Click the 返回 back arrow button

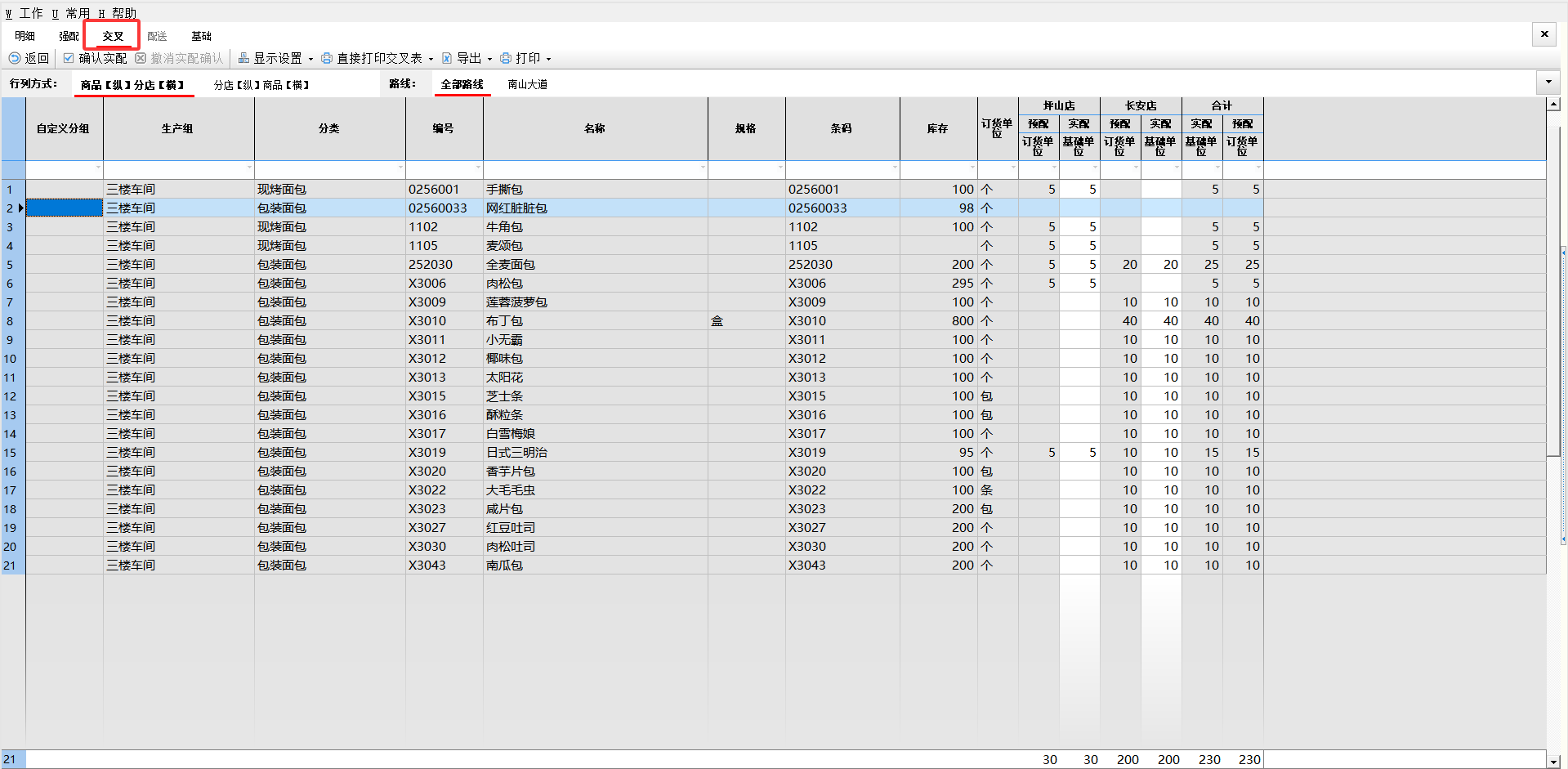click(29, 58)
